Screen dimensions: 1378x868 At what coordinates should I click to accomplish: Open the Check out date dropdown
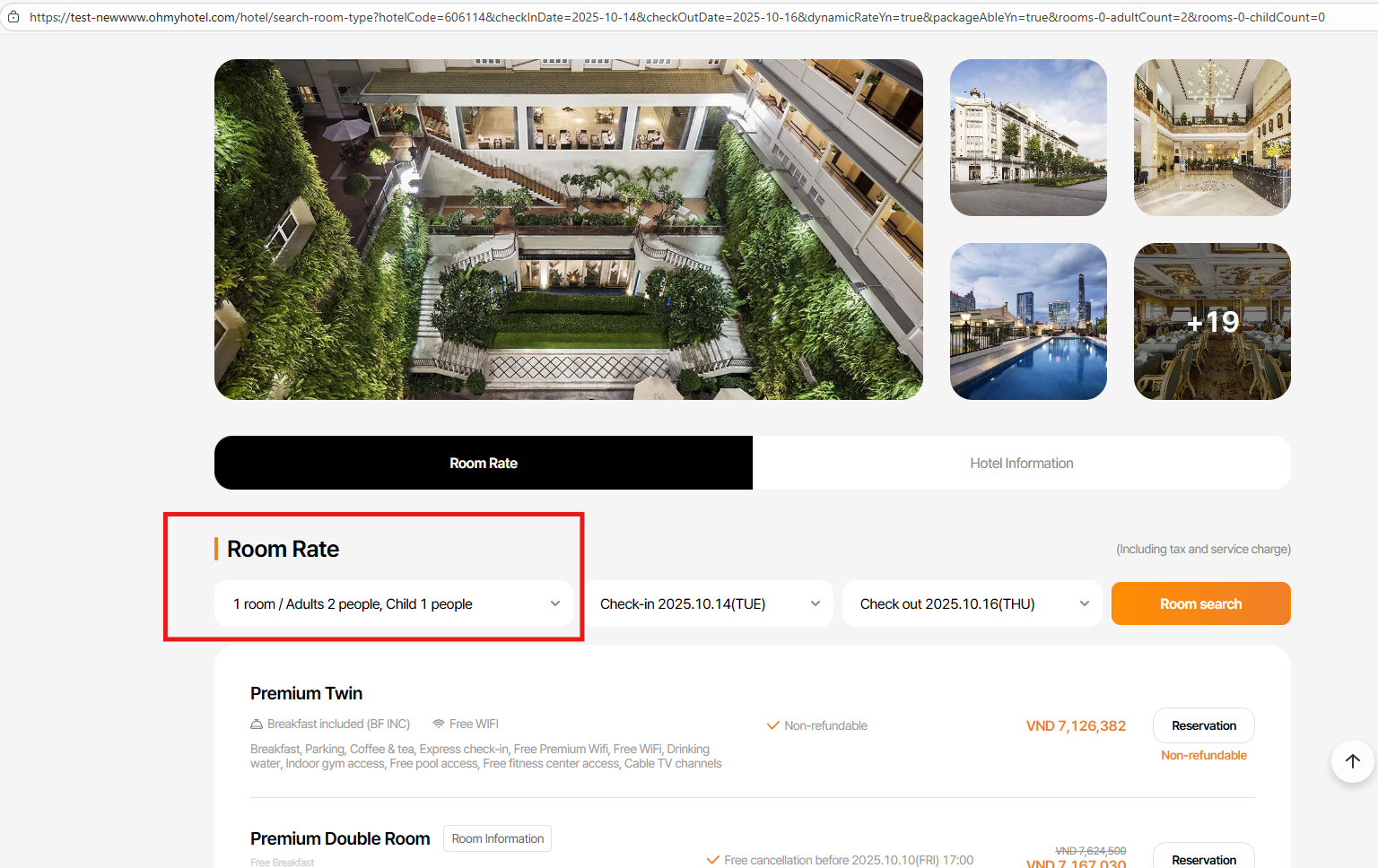[972, 603]
